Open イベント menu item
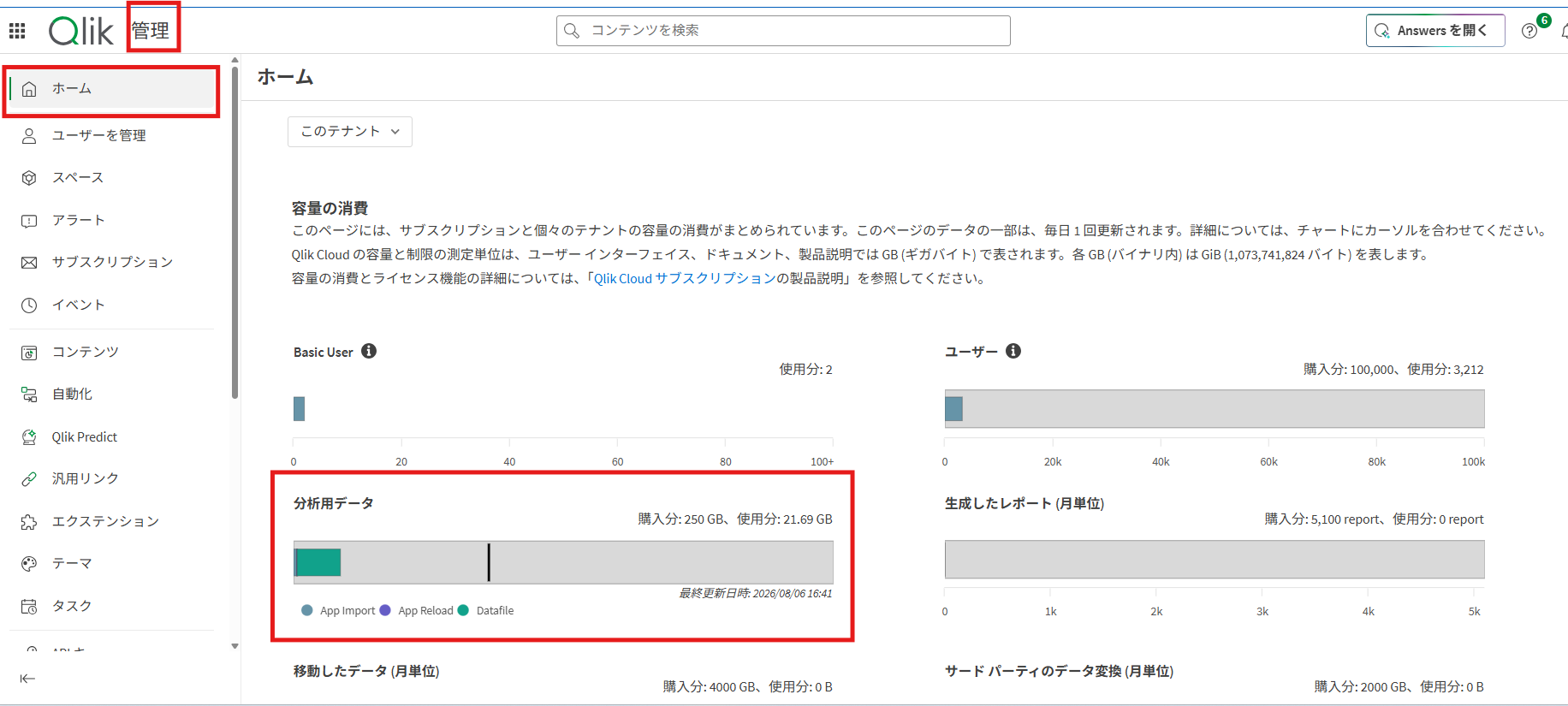 pos(111,306)
